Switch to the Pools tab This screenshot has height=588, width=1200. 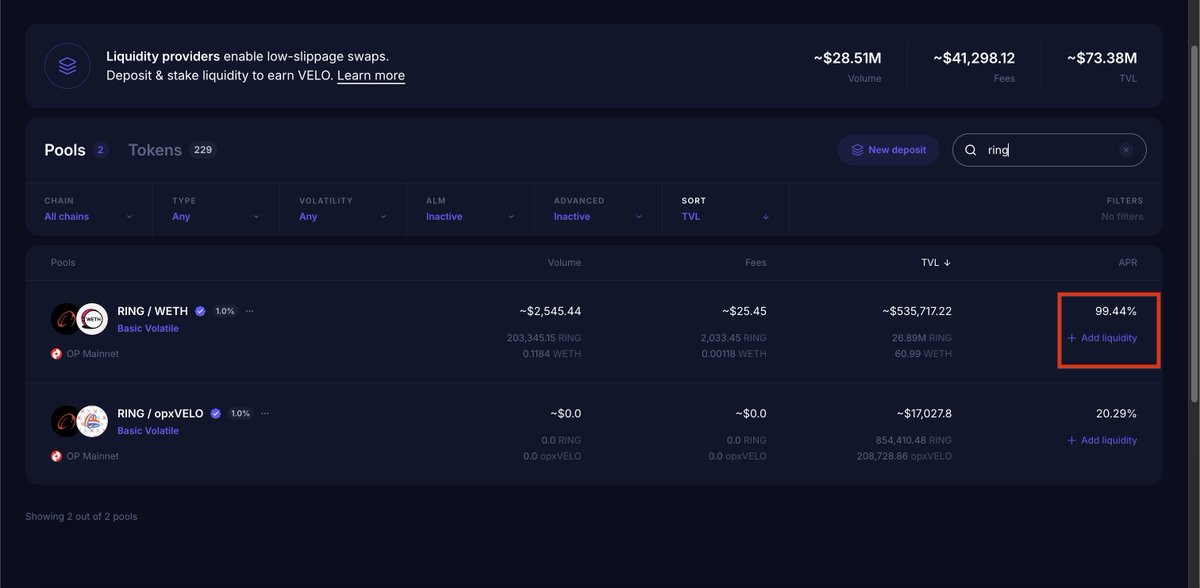click(x=65, y=150)
